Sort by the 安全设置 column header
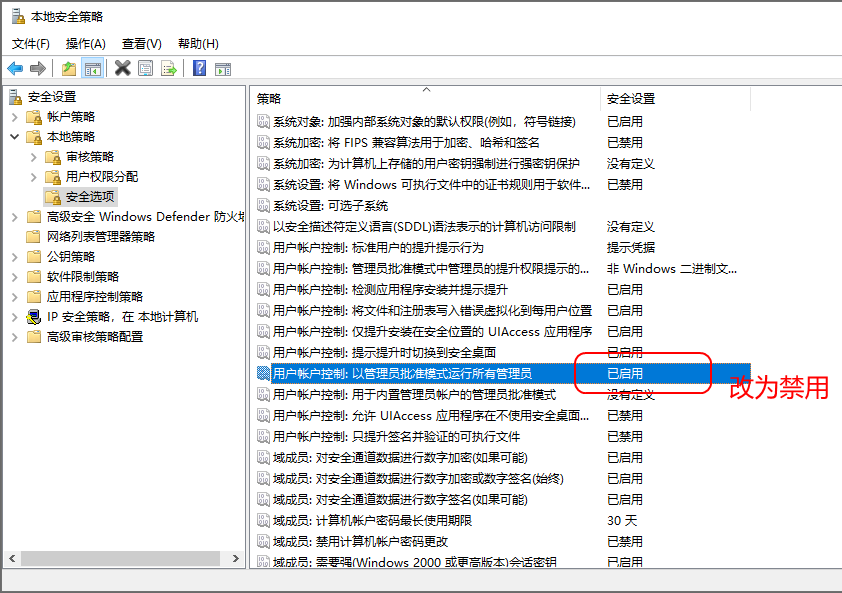Screen dimensions: 842x593 pos(675,98)
